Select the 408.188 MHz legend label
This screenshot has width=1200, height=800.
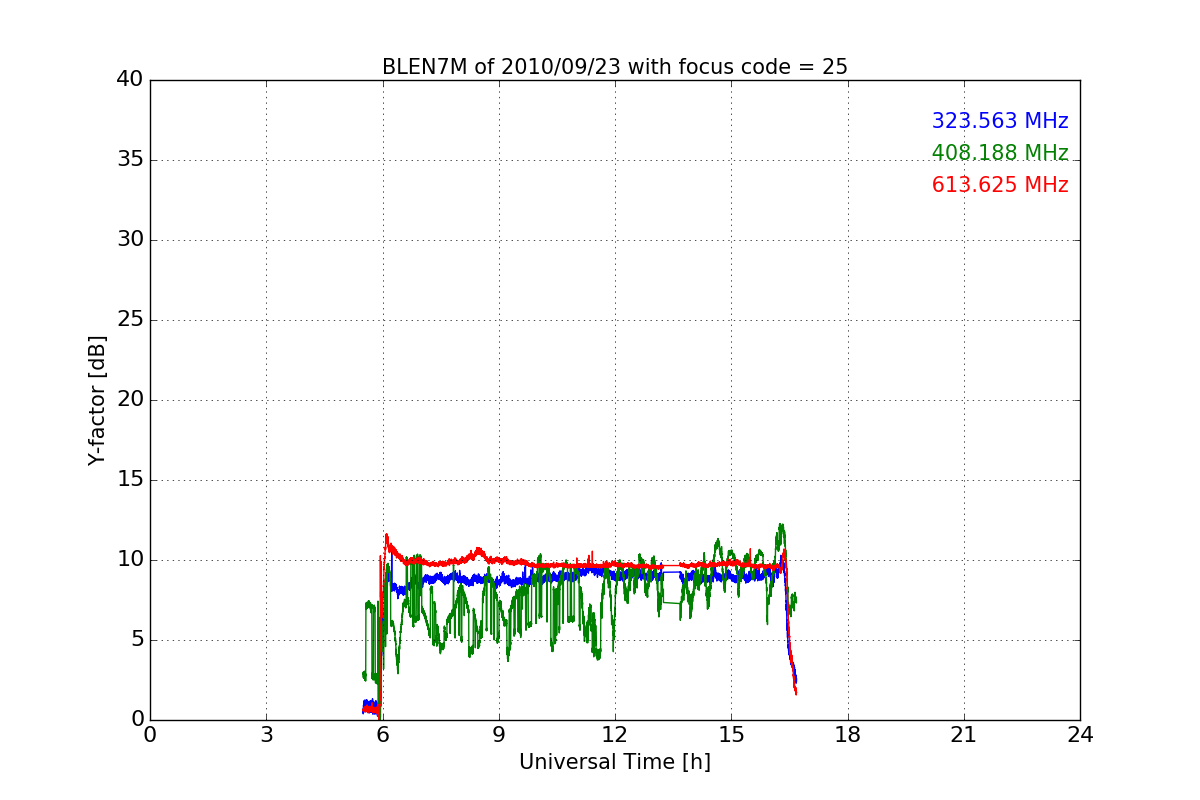(1000, 153)
